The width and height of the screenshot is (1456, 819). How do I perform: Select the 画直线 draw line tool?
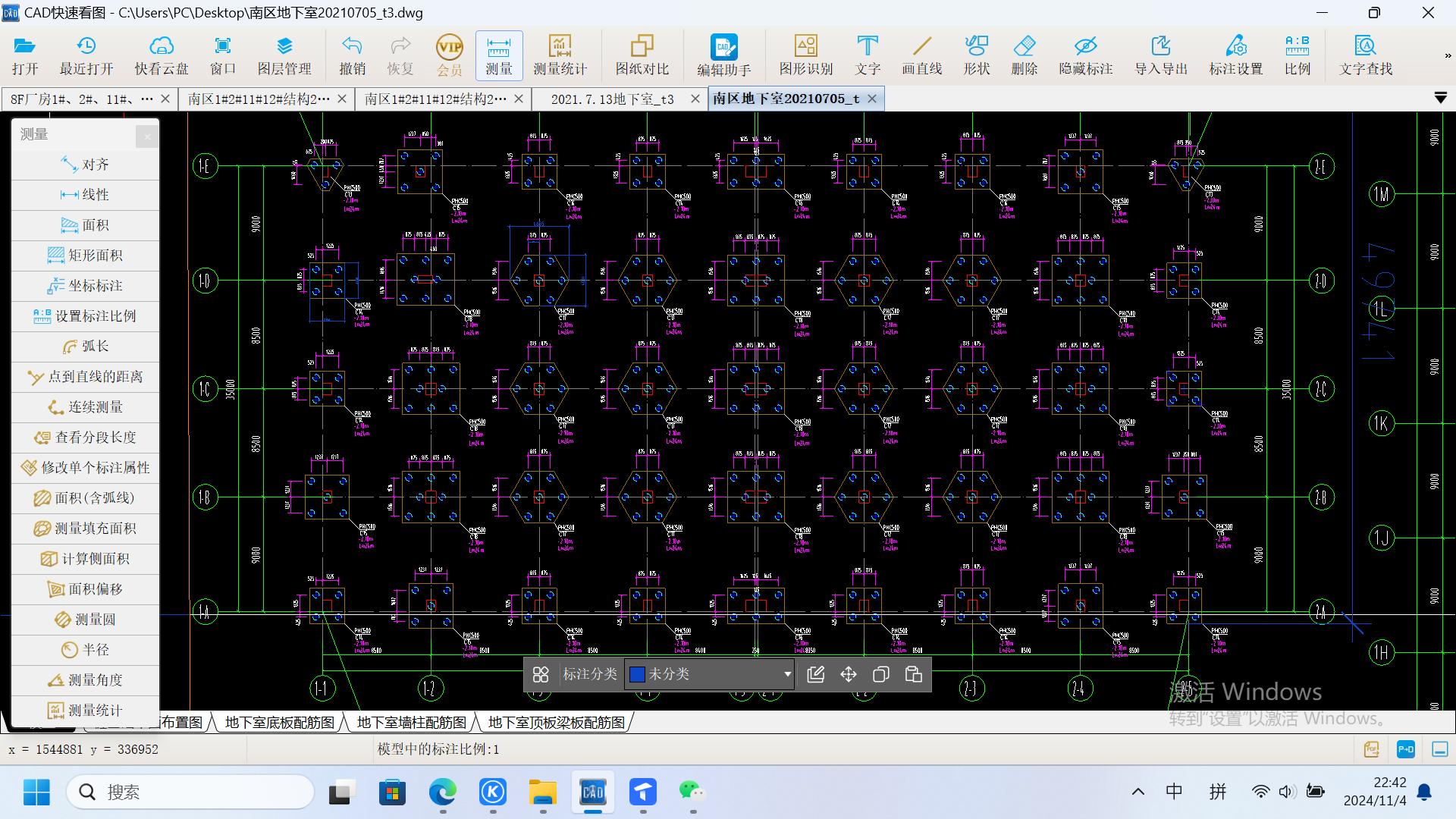coord(922,55)
